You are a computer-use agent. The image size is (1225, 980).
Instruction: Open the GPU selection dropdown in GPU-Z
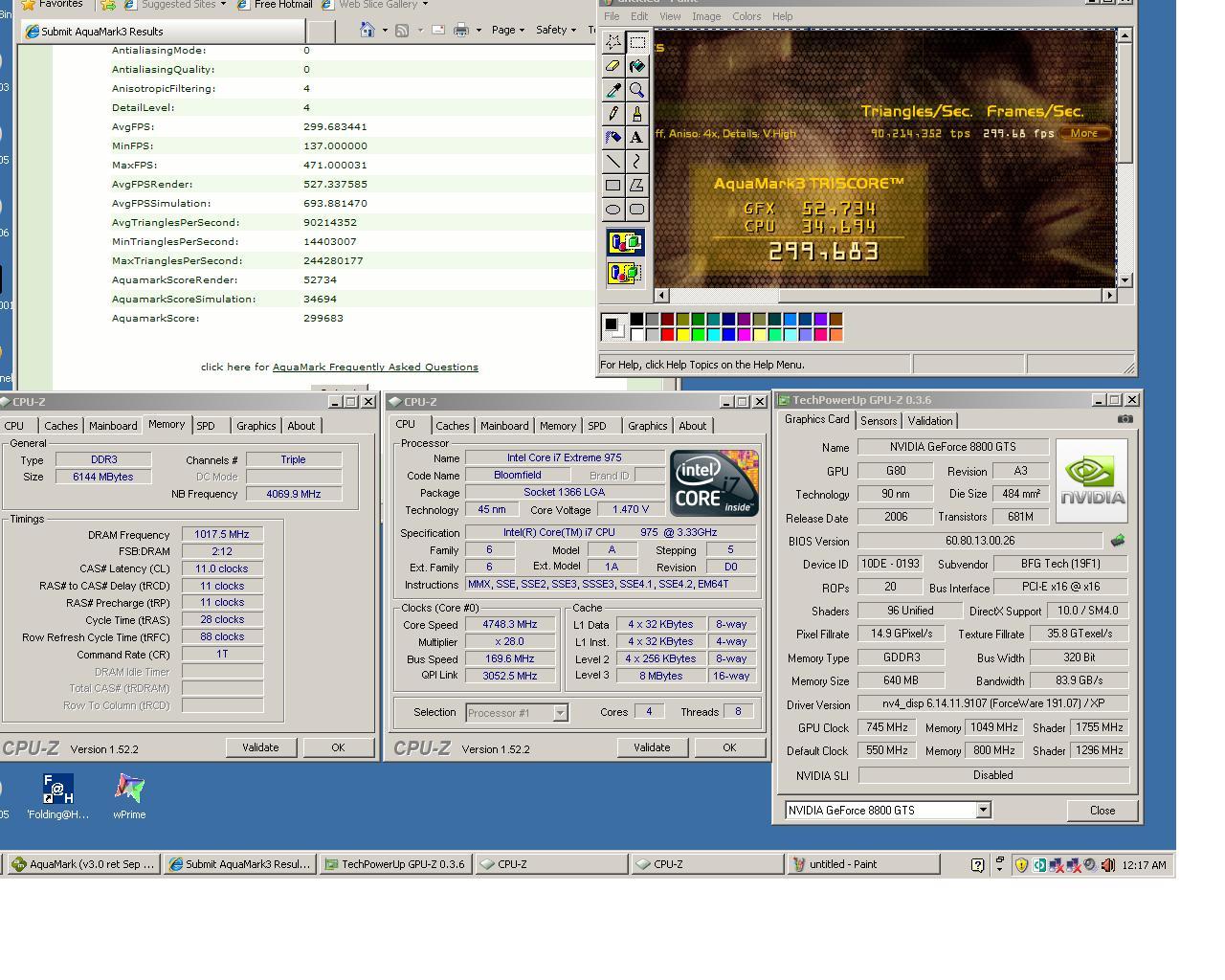coord(983,811)
